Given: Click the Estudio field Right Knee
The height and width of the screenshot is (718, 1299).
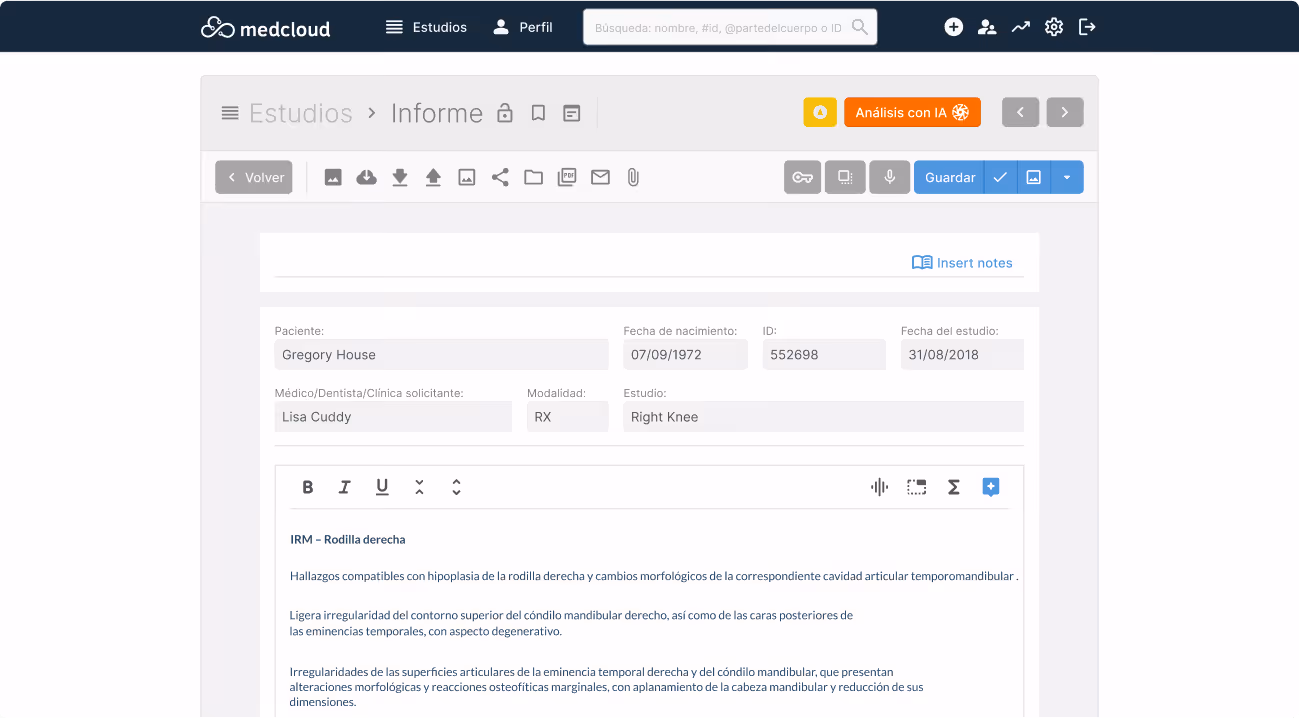Looking at the screenshot, I should pos(823,417).
